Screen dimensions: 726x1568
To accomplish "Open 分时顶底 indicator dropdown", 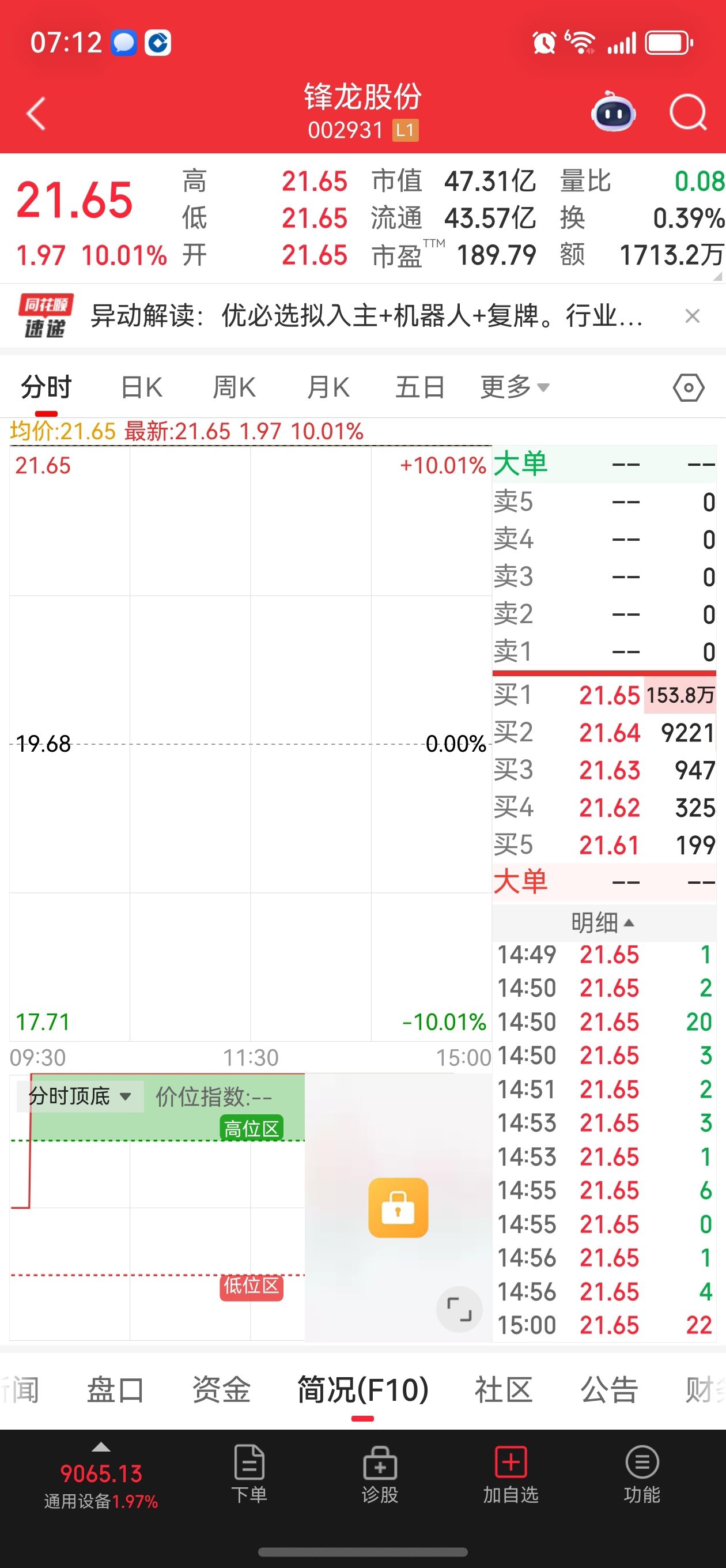I will click(x=80, y=1096).
